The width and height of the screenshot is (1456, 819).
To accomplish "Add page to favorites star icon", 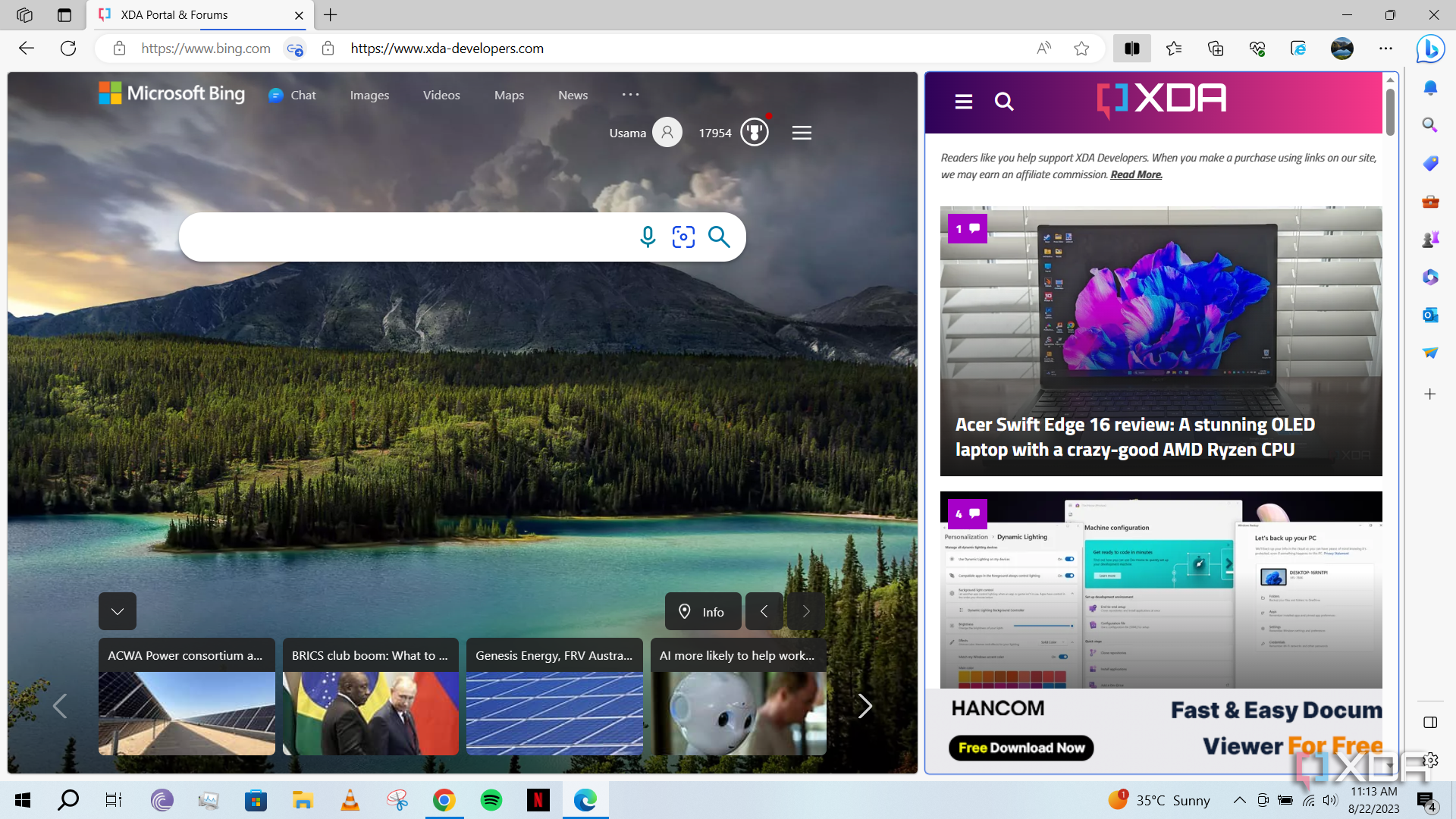I will pos(1081,49).
